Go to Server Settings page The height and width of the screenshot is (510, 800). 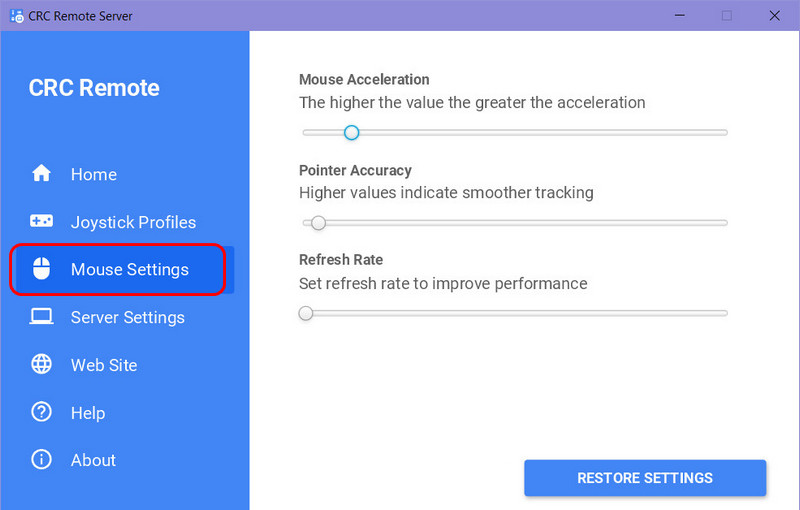point(128,318)
